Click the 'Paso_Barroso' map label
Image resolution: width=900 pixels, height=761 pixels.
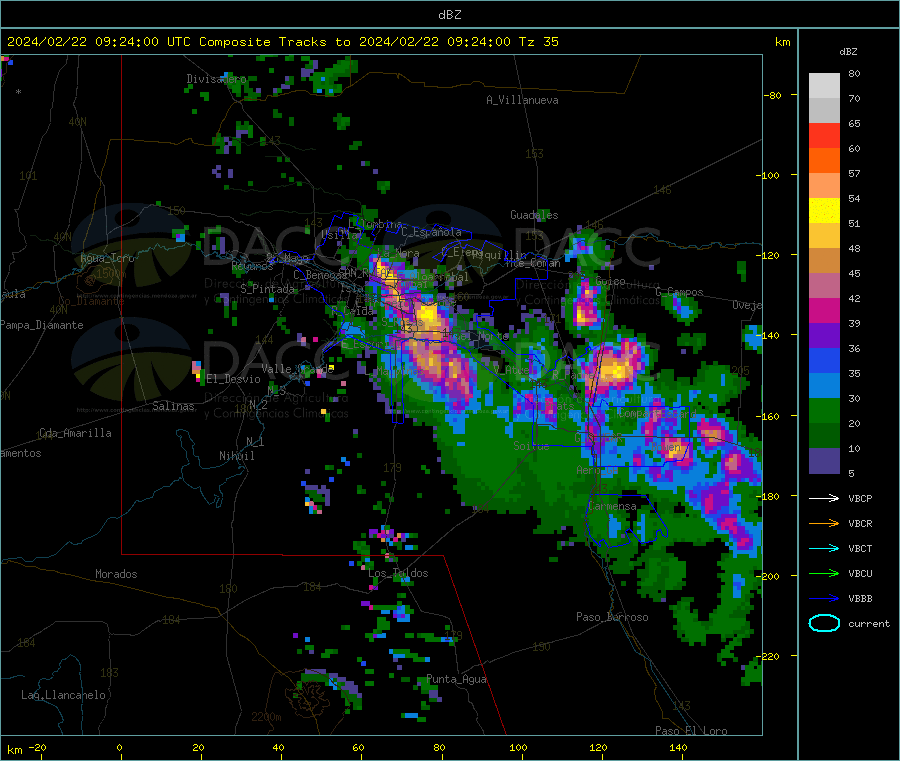pos(612,617)
